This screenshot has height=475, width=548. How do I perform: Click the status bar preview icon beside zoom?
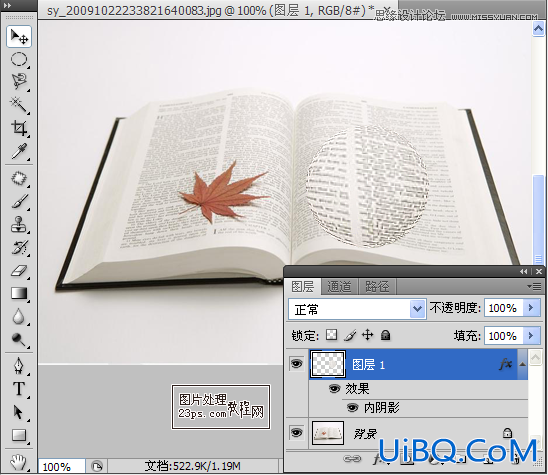[x=96, y=466]
